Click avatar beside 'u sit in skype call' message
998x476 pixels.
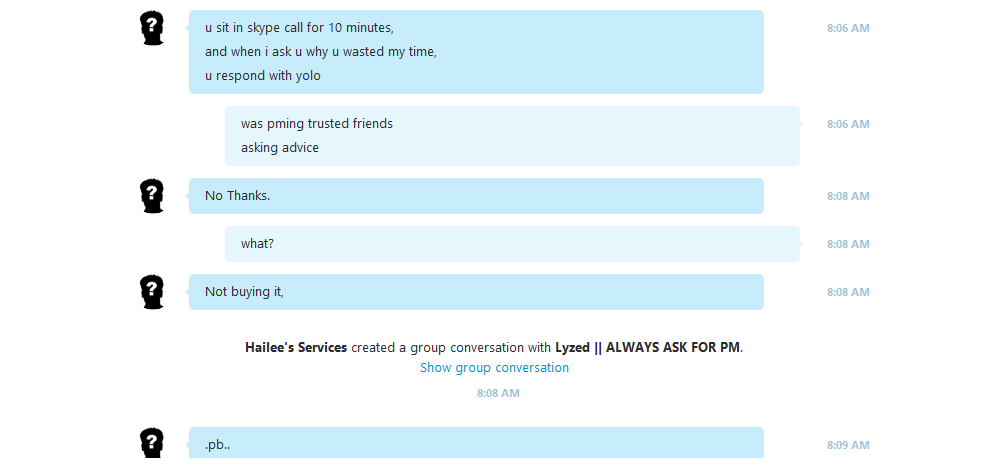coord(151,29)
